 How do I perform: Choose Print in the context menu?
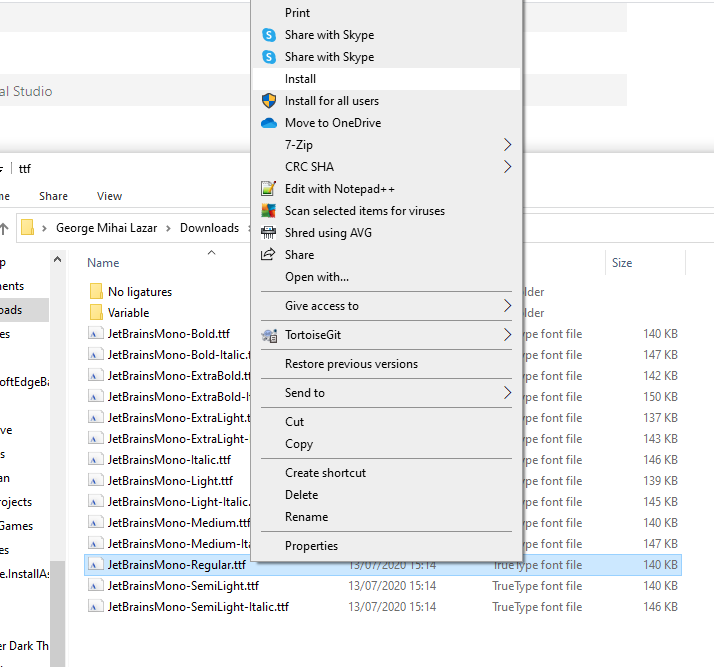point(386,13)
